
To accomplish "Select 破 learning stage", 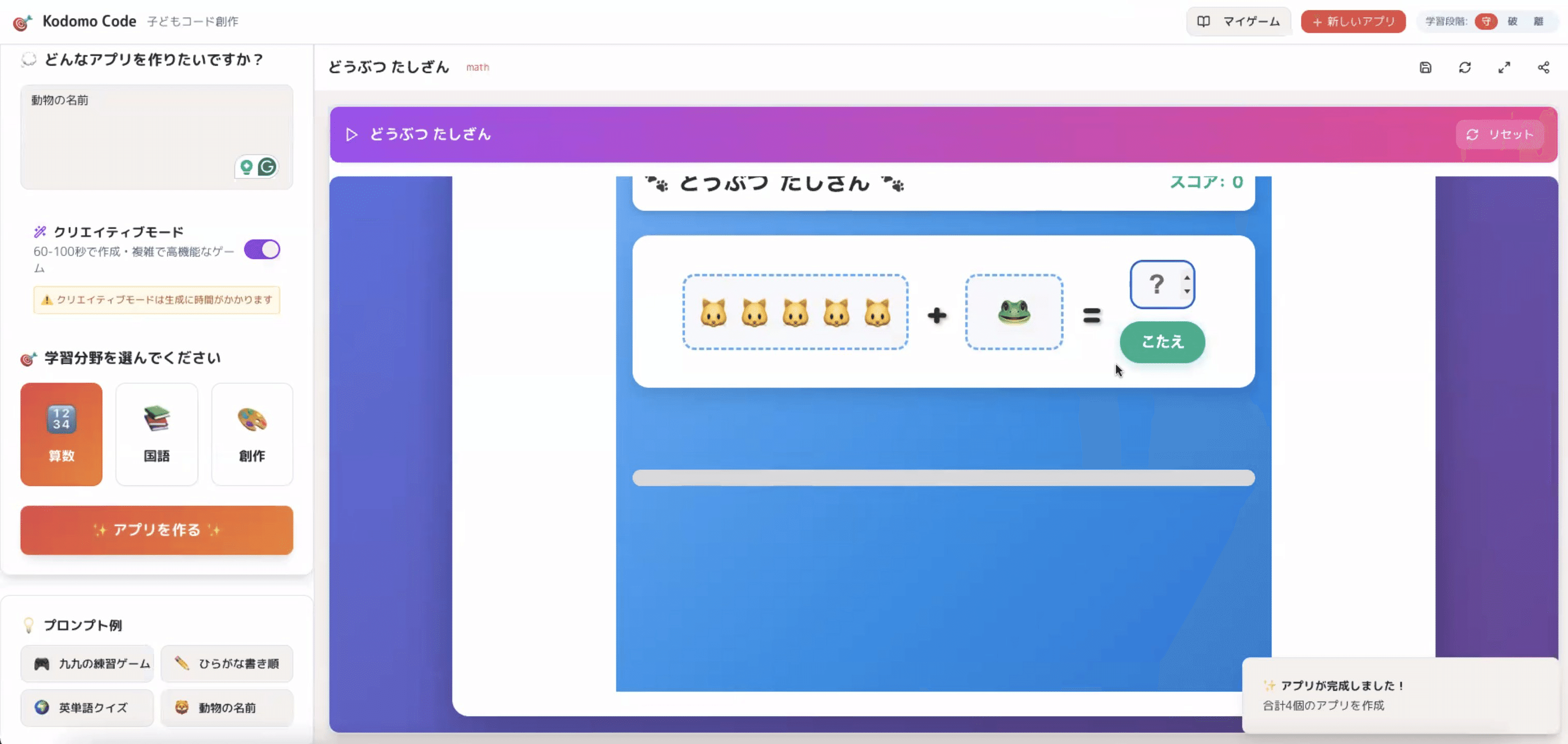I will (1512, 22).
